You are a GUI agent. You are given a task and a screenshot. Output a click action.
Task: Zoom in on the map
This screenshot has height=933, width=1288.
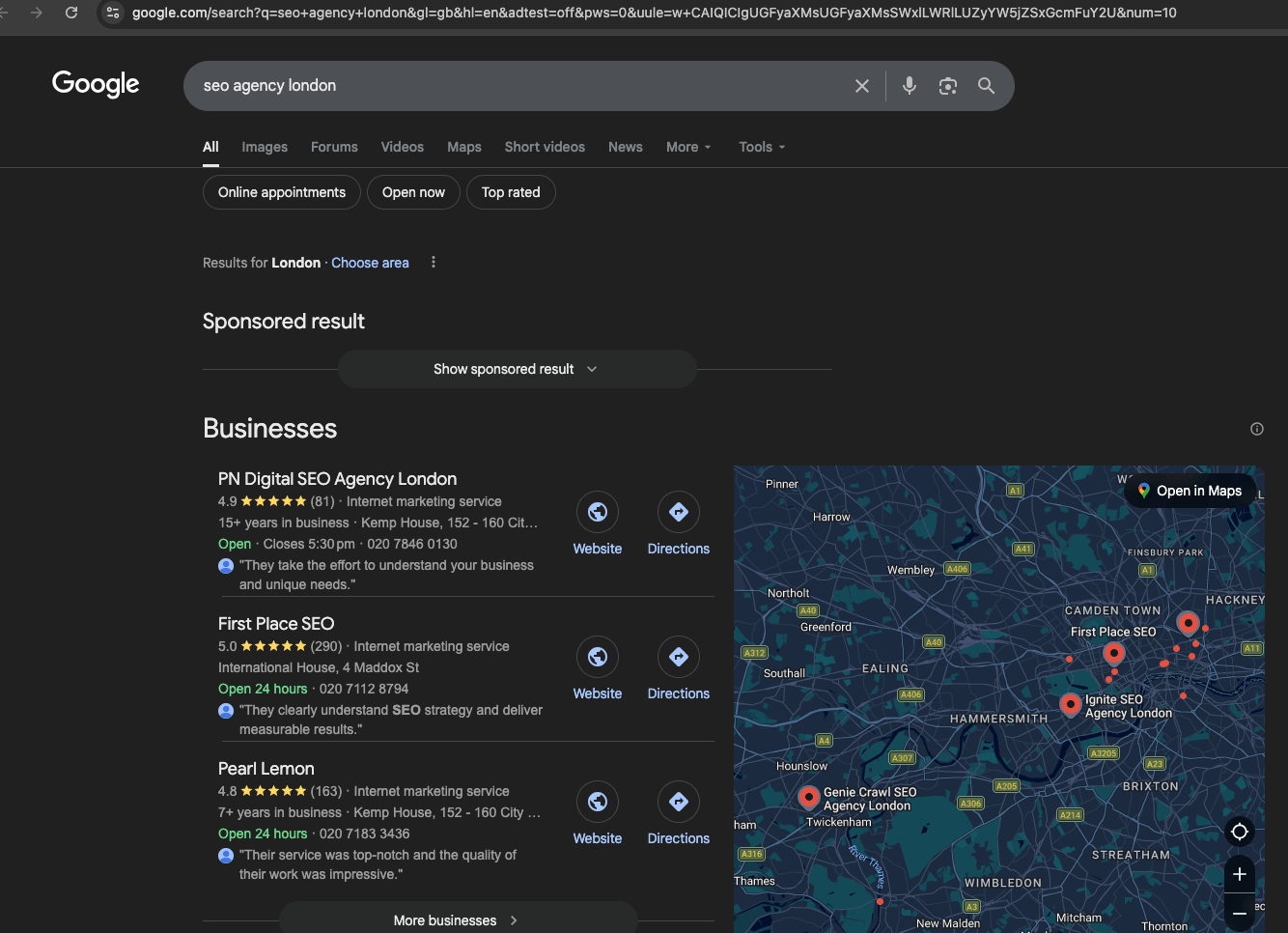point(1240,874)
